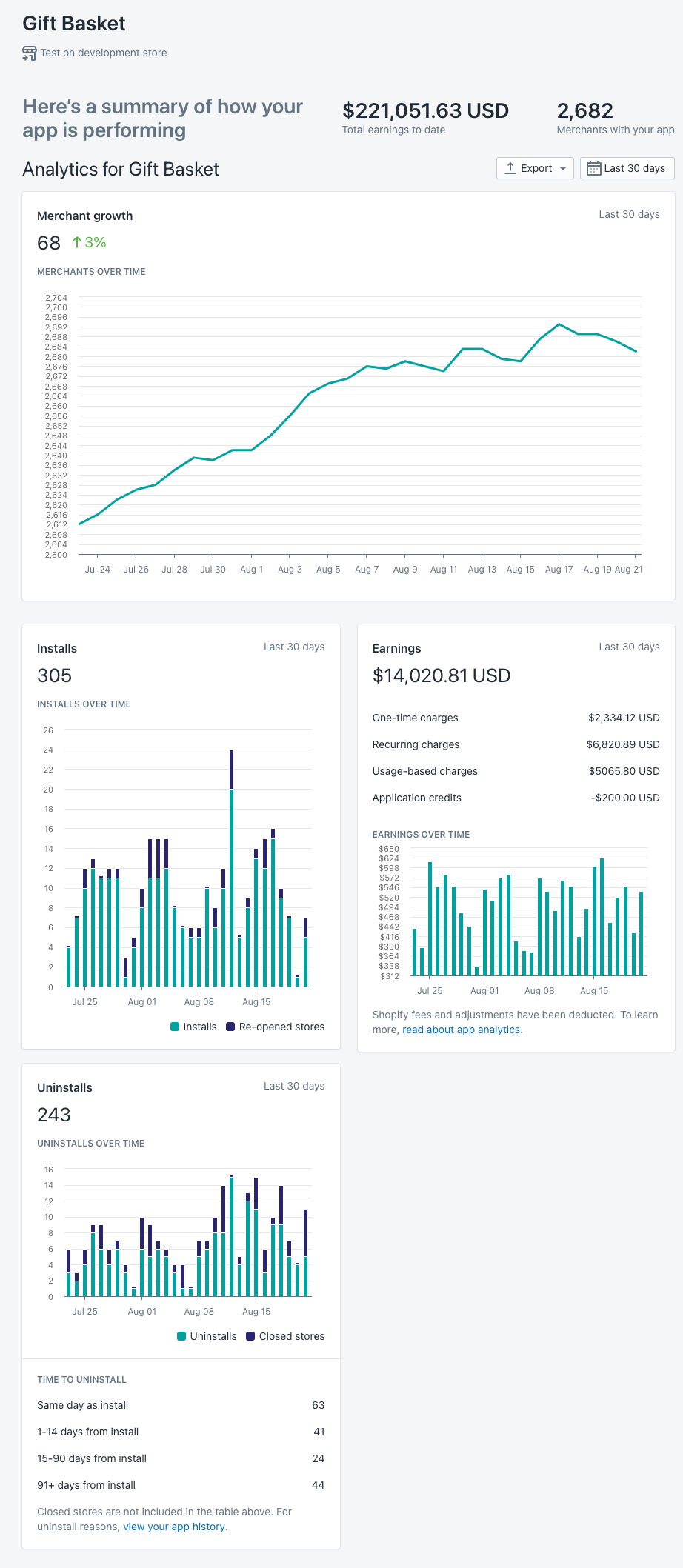Open the view your app history link
This screenshot has width=683, height=1568.
point(175,1527)
